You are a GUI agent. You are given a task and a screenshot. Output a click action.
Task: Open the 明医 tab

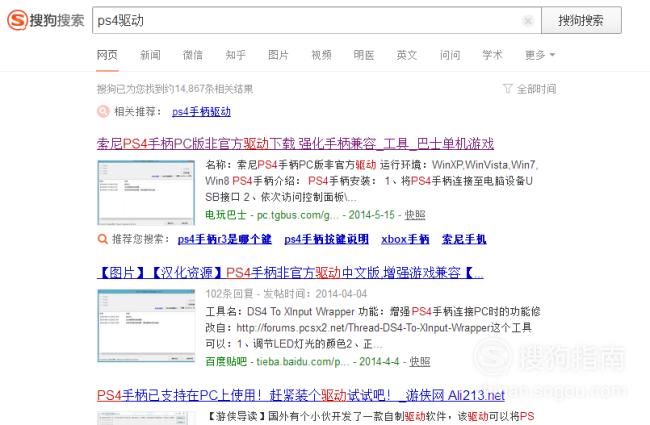tap(364, 55)
